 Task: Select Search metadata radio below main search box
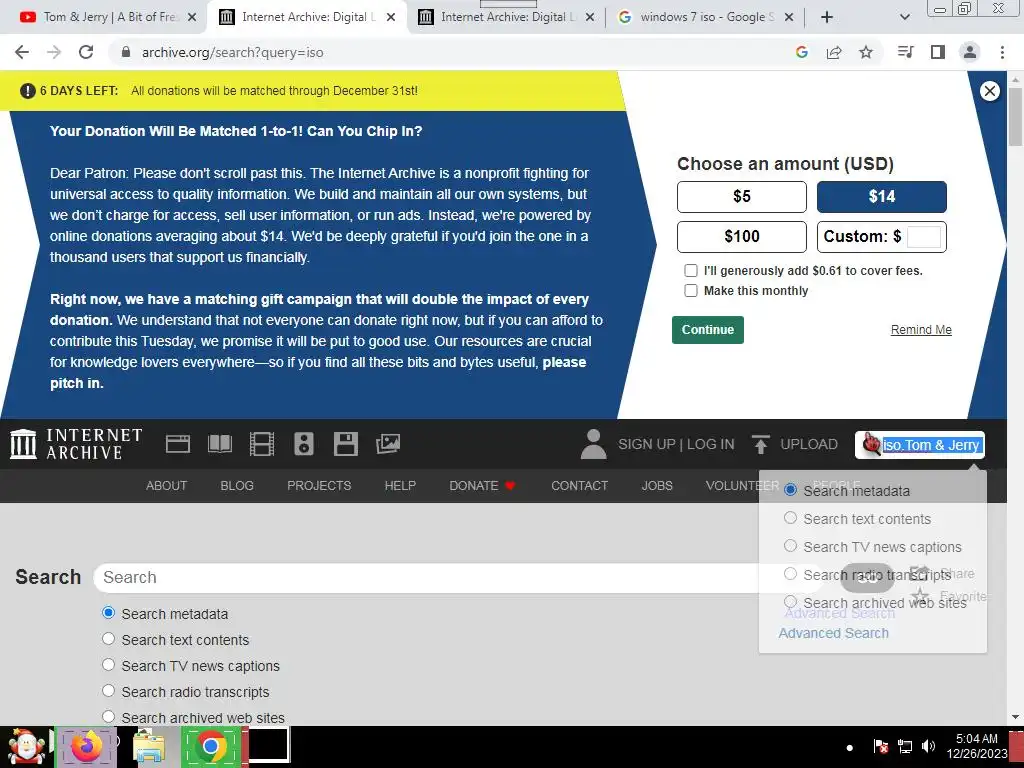coord(108,613)
